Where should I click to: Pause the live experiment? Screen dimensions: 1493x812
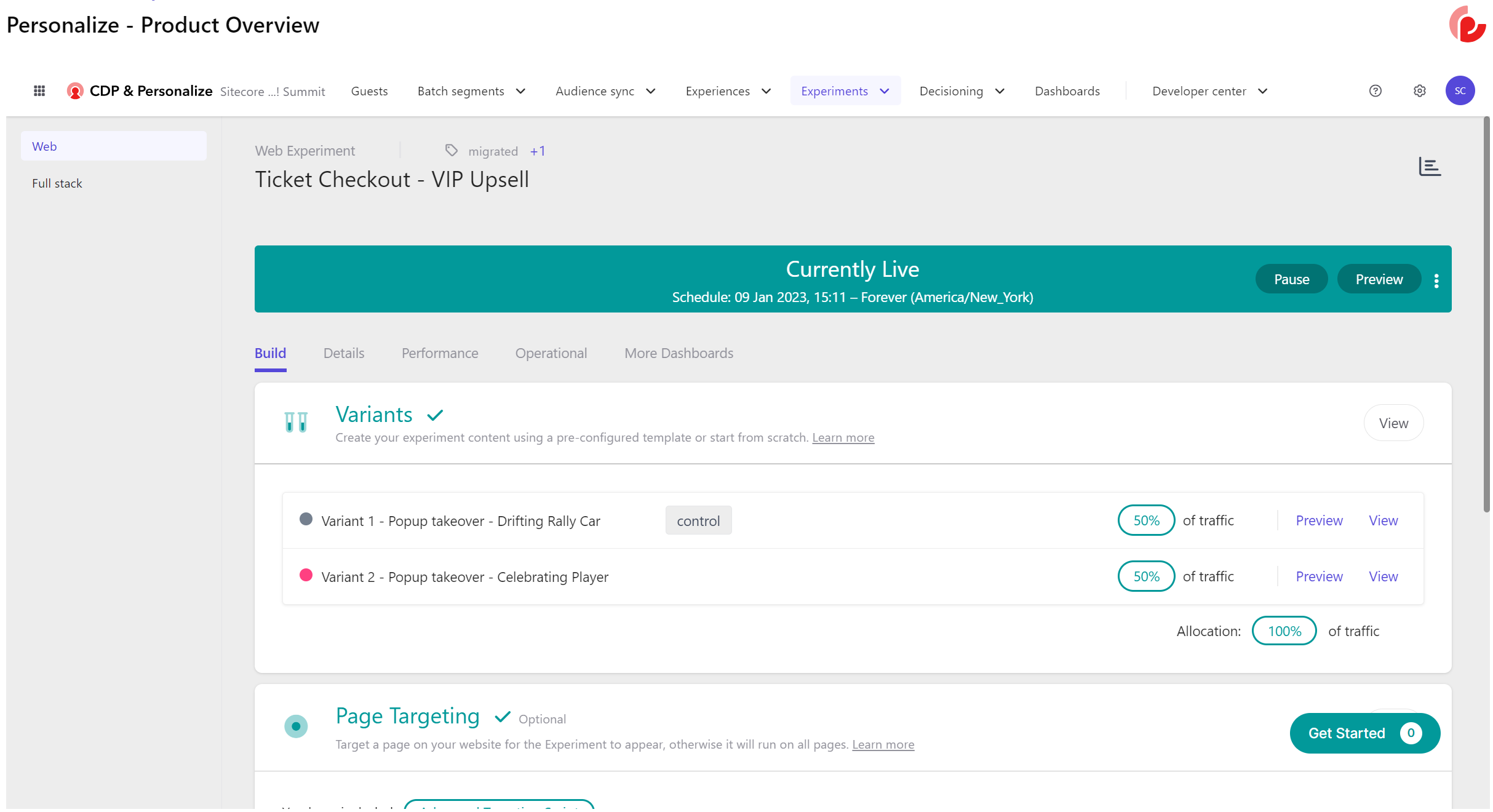point(1291,279)
